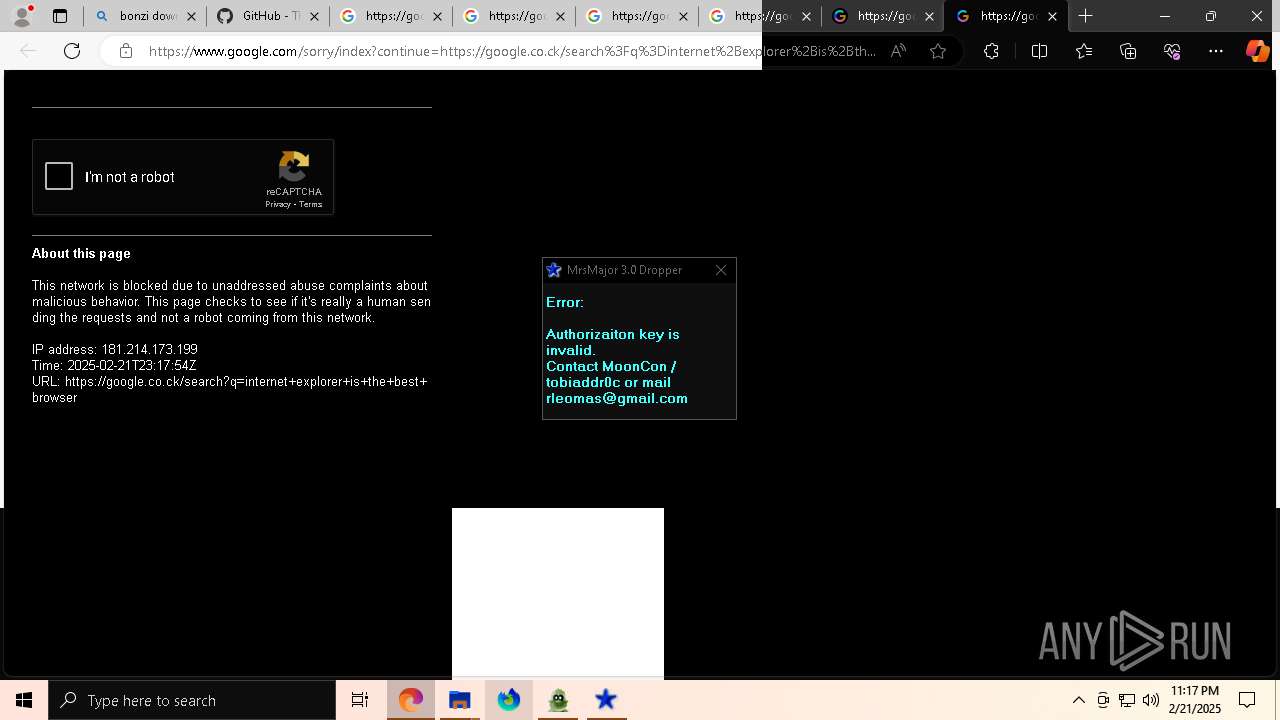Click the rleomas@gmail.com text in the error
1280x720 pixels.
617,398
